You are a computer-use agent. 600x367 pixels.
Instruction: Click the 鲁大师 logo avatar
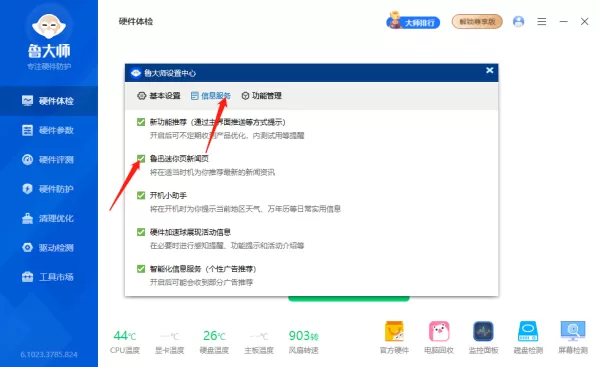[49, 26]
